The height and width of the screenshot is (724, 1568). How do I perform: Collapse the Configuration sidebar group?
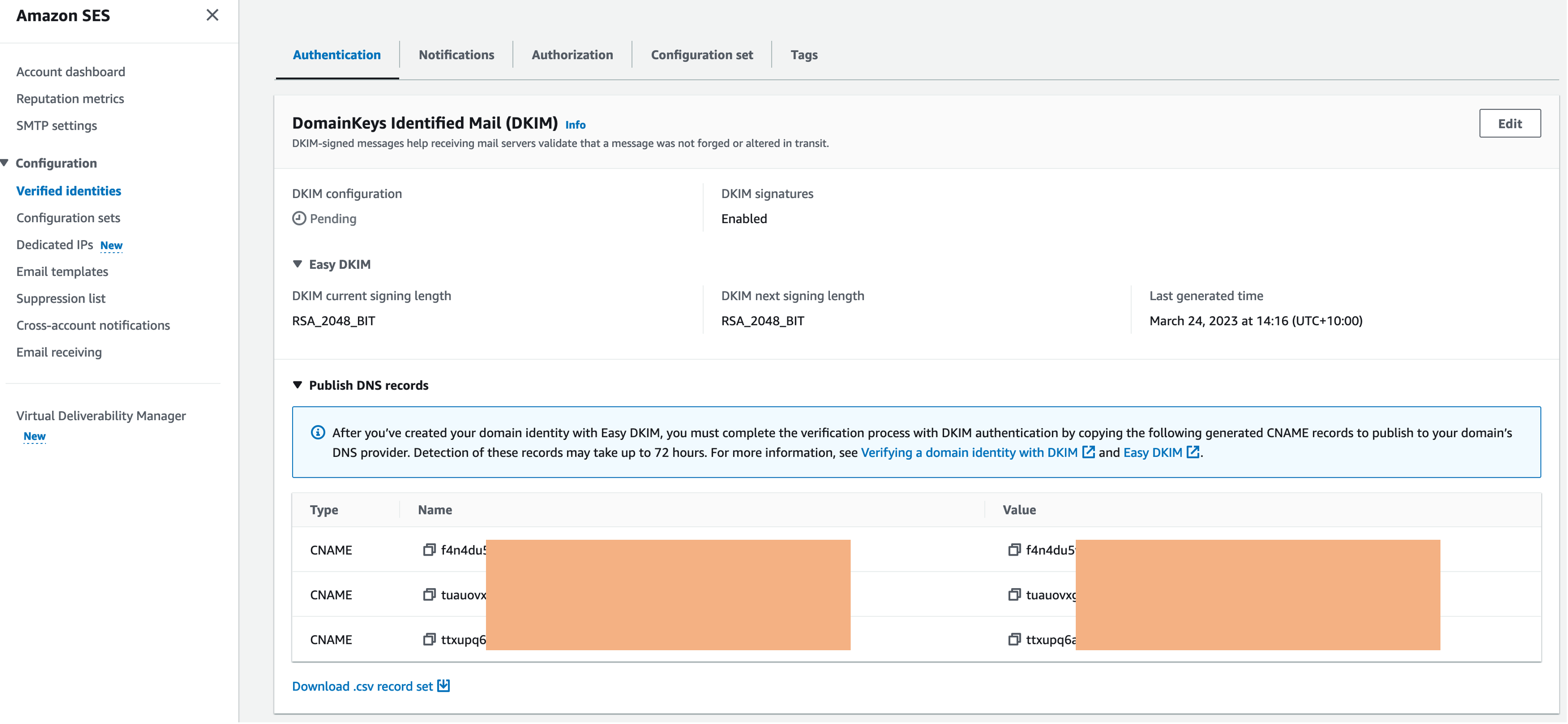5,163
